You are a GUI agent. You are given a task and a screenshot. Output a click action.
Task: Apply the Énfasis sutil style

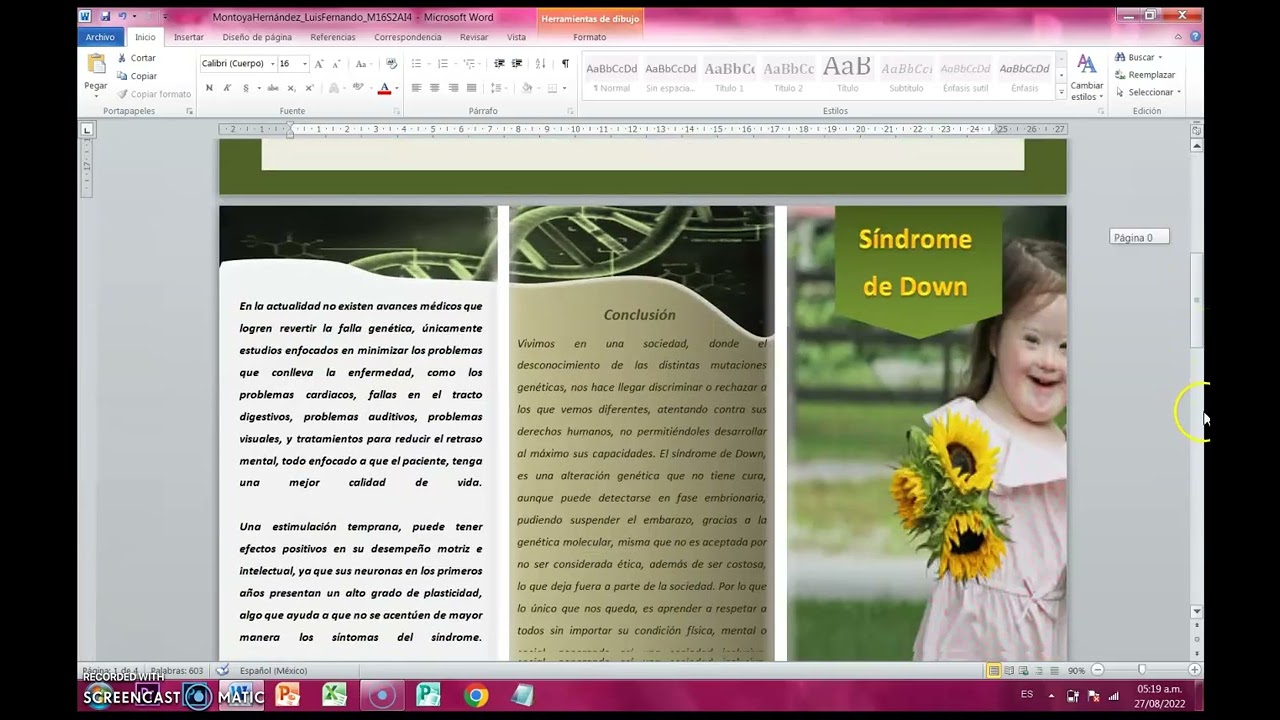[965, 76]
